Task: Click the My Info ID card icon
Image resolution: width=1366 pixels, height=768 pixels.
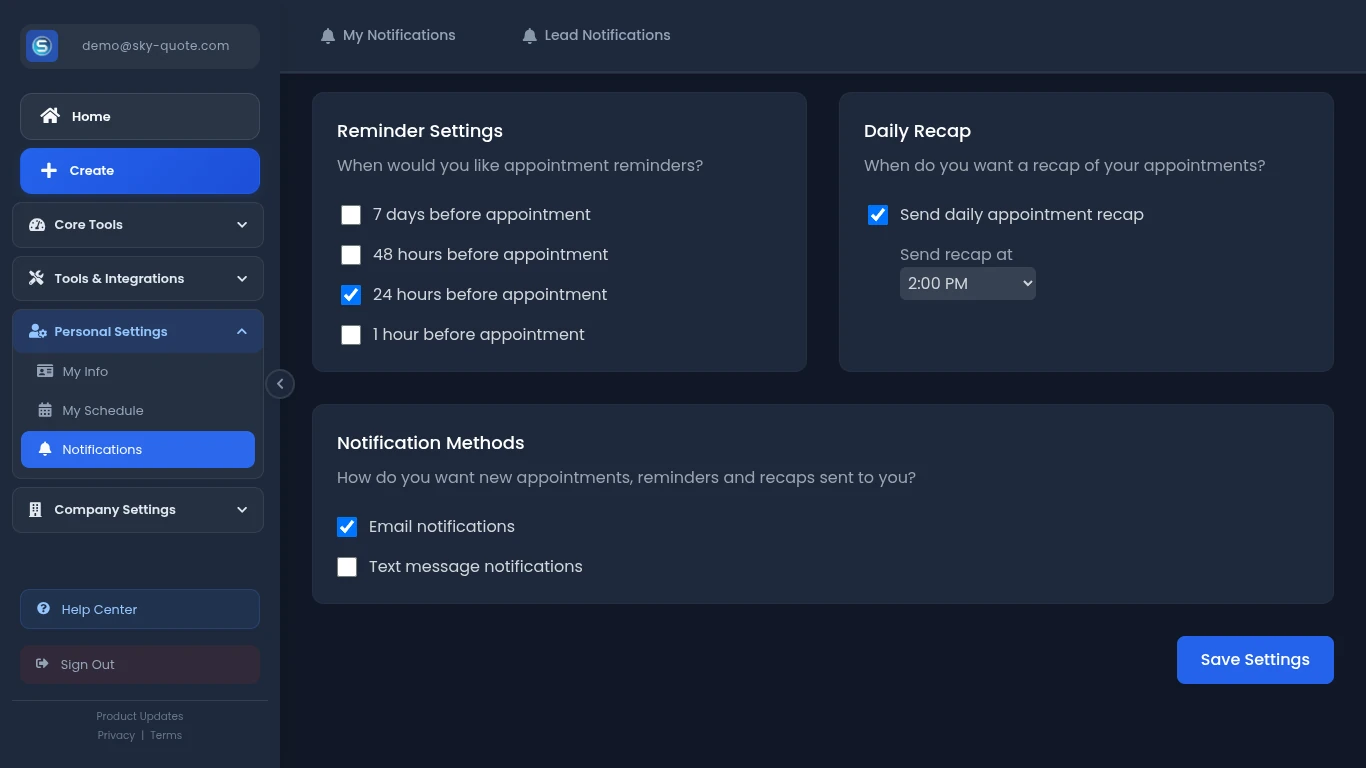Action: point(45,371)
